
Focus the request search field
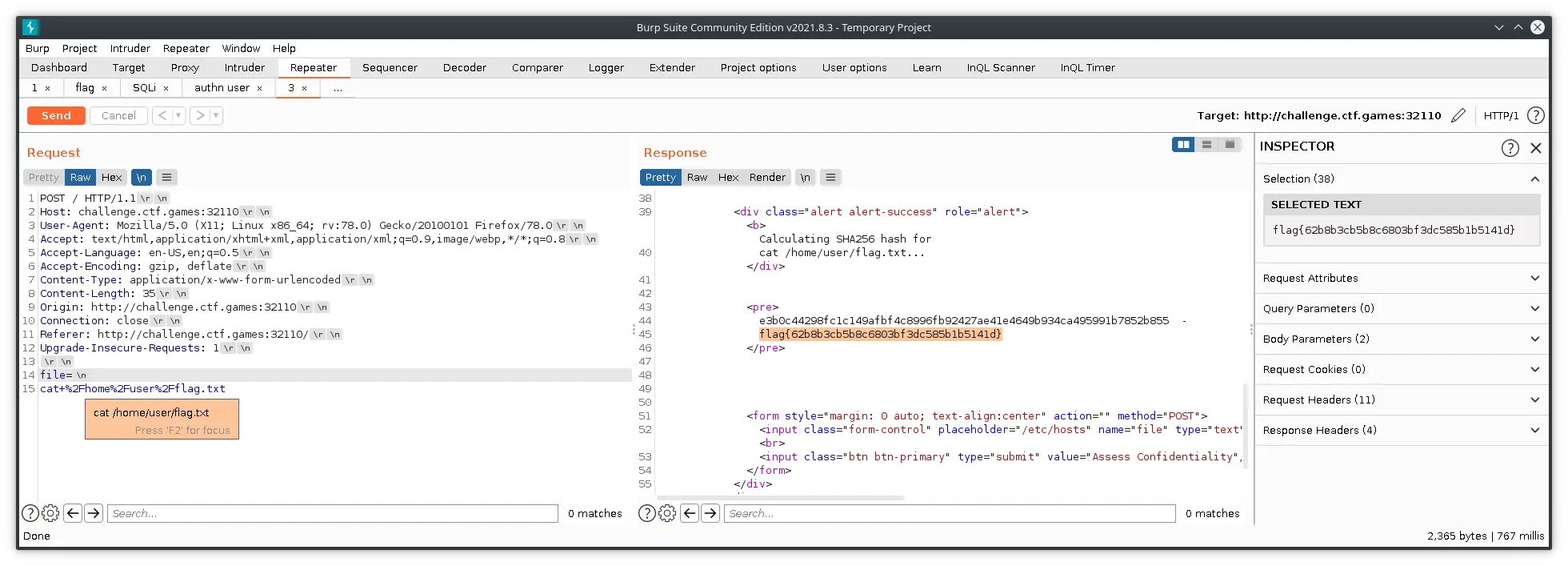click(333, 513)
